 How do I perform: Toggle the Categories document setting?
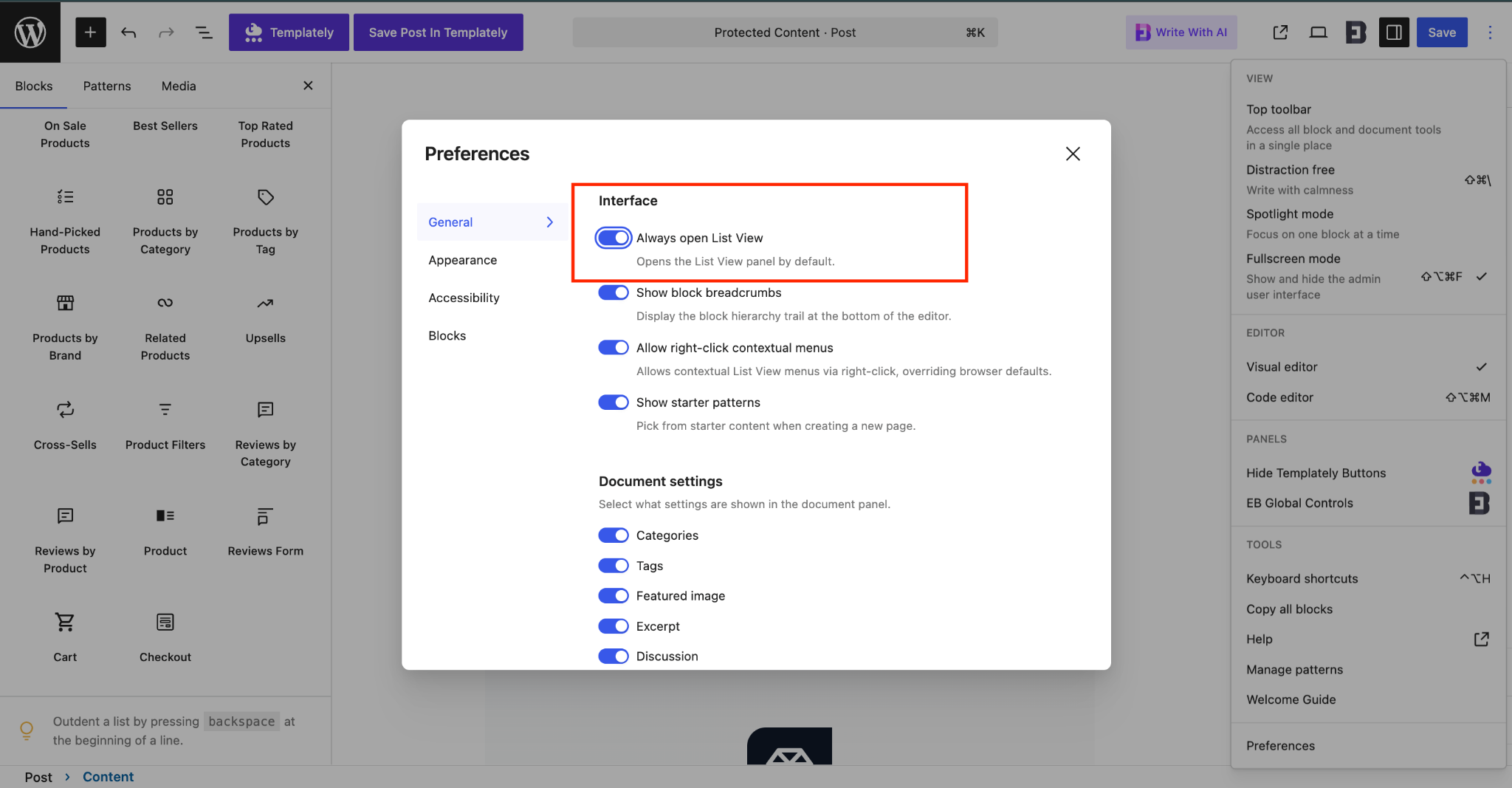614,535
